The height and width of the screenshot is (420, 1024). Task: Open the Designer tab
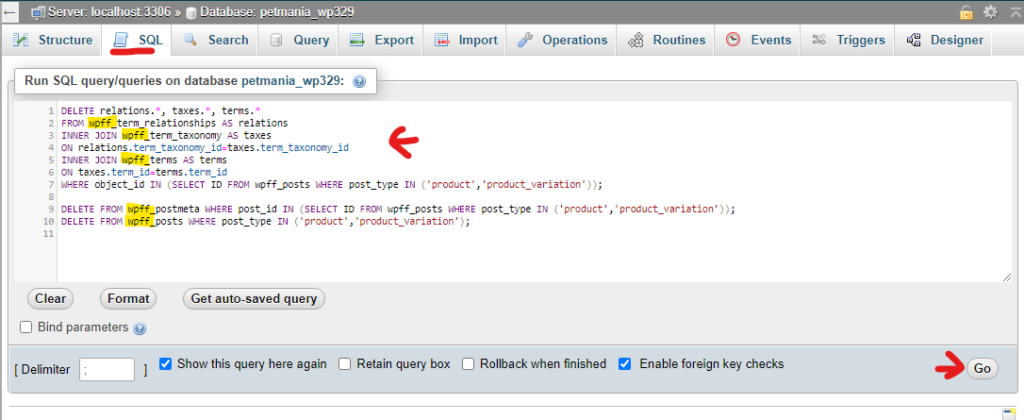pyautogui.click(x=944, y=40)
